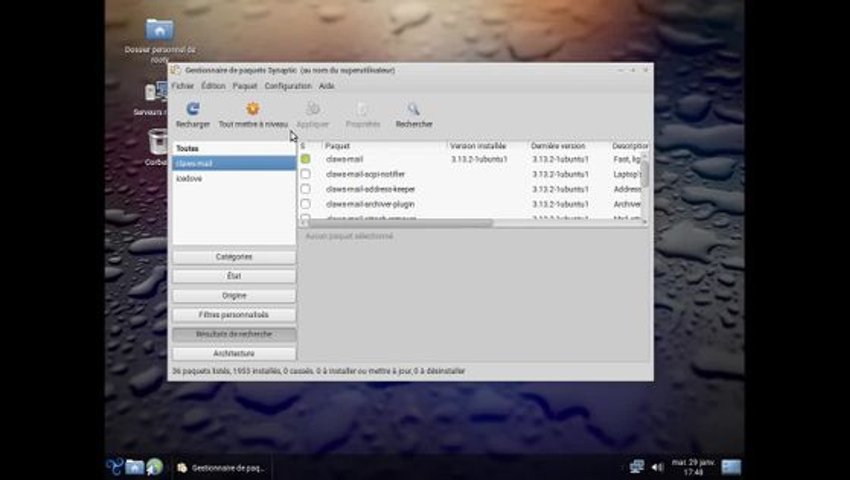850x480 pixels.
Task: Select Toutes in the filter list
Action: pyautogui.click(x=234, y=148)
